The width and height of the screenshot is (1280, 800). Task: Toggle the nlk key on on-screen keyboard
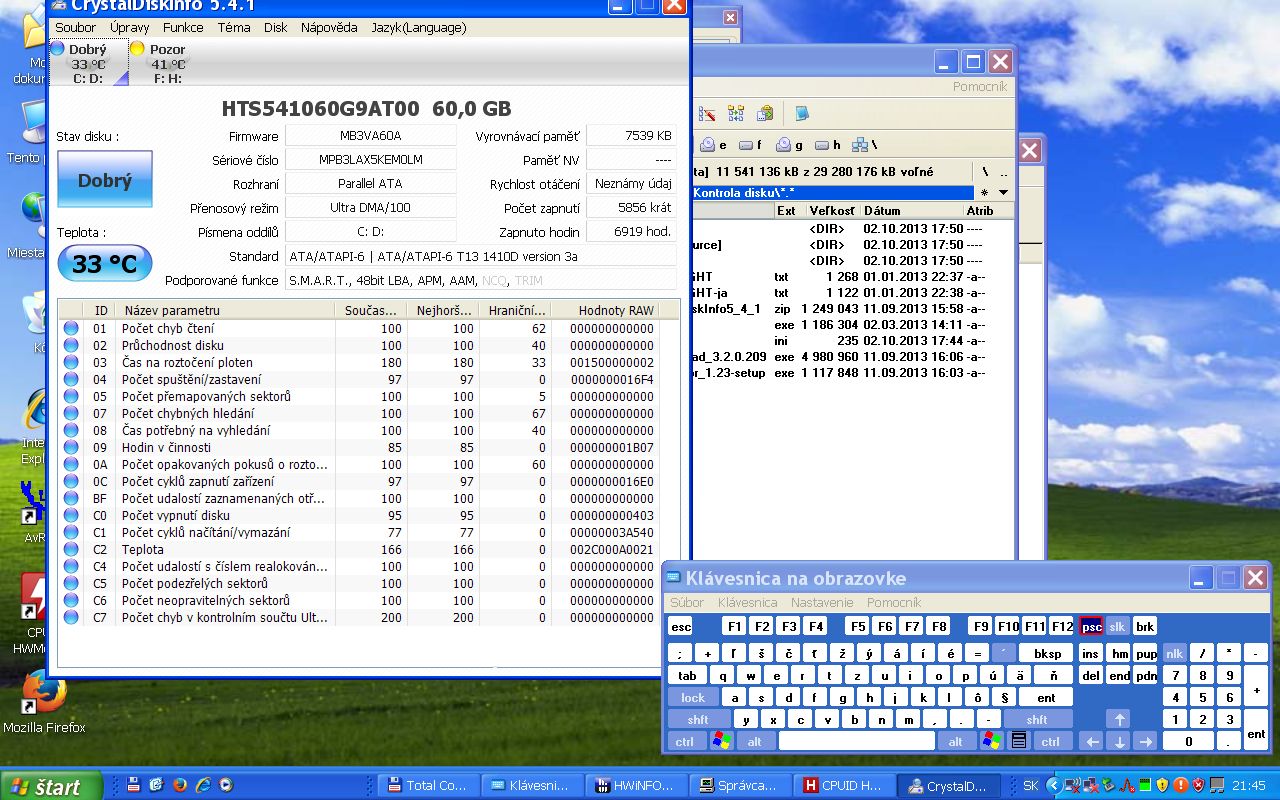tap(1174, 653)
